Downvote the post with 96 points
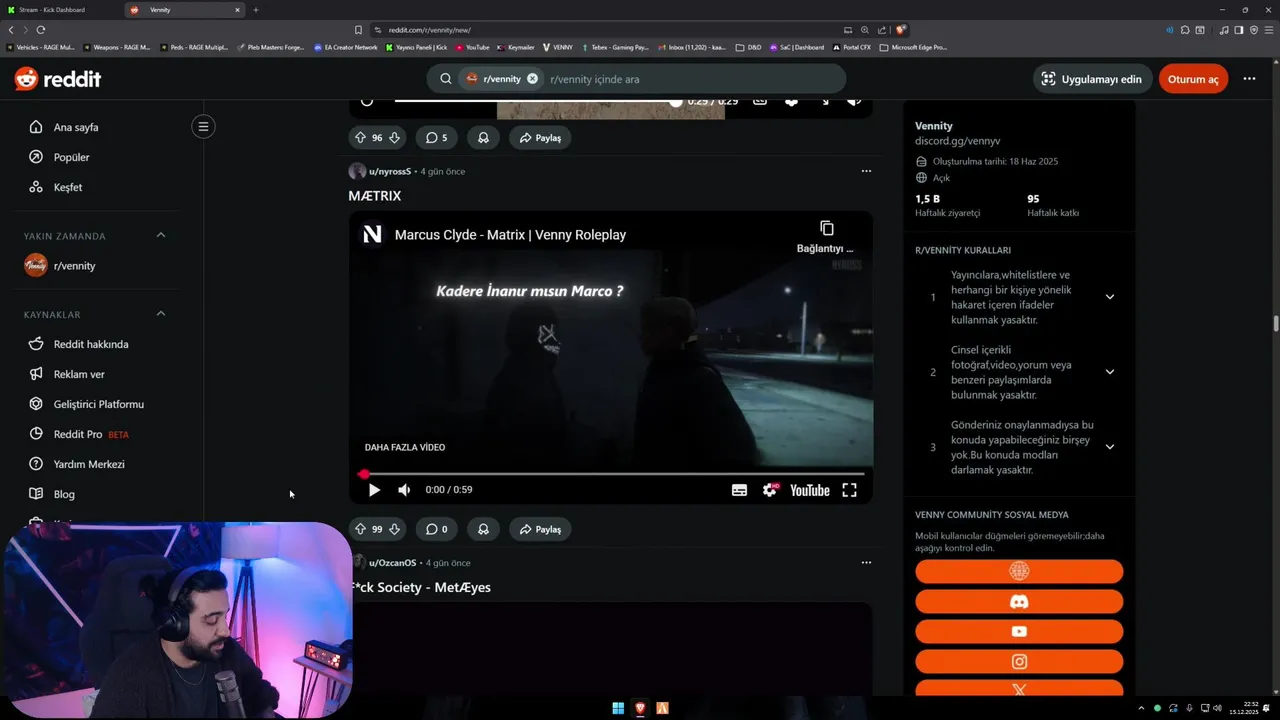The height and width of the screenshot is (720, 1280). click(394, 137)
